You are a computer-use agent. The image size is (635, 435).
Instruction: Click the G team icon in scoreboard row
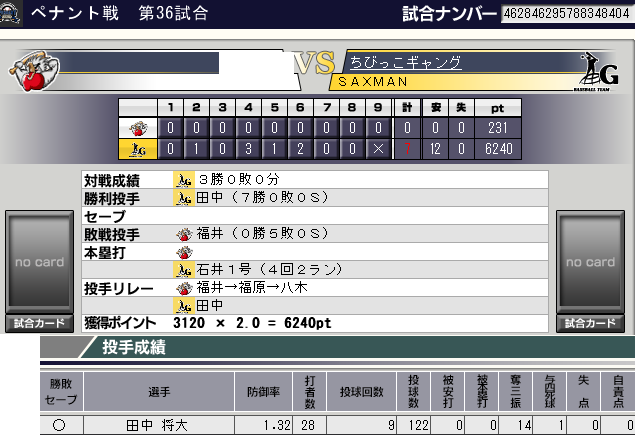pyautogui.click(x=138, y=149)
